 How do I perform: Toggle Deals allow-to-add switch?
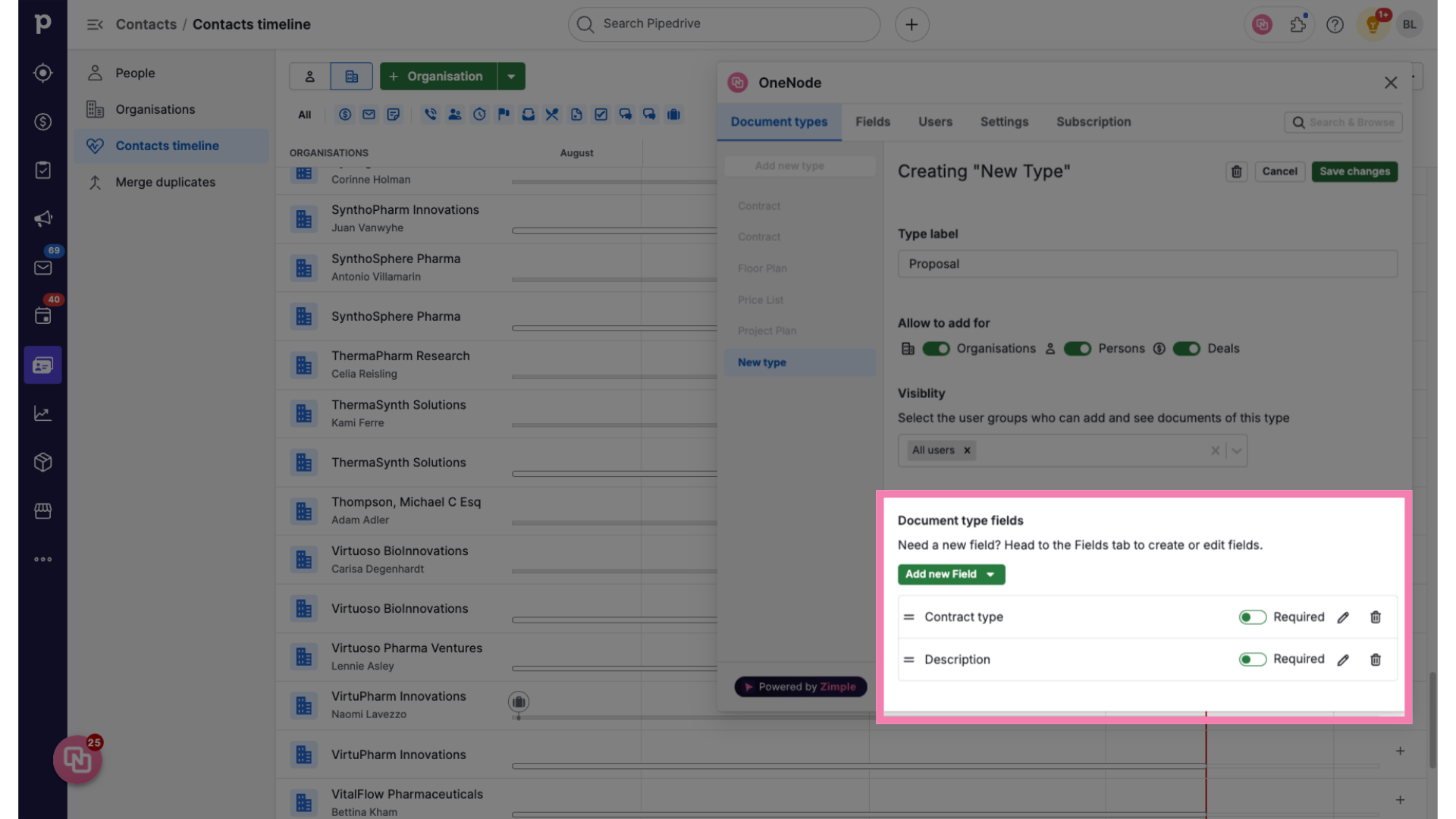[1187, 349]
